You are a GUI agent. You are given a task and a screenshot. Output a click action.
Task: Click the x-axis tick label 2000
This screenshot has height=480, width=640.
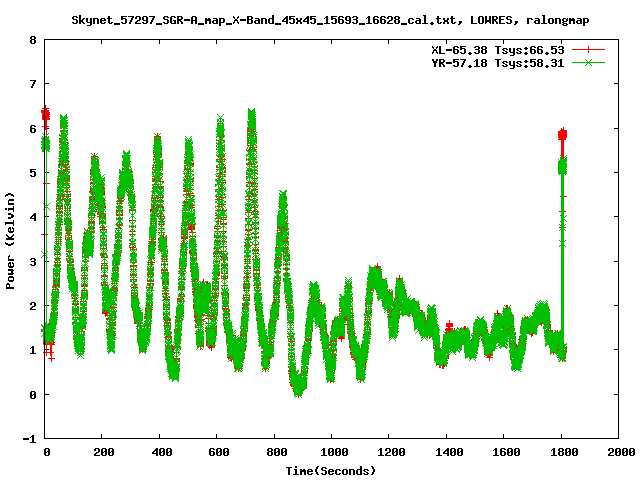click(x=621, y=452)
